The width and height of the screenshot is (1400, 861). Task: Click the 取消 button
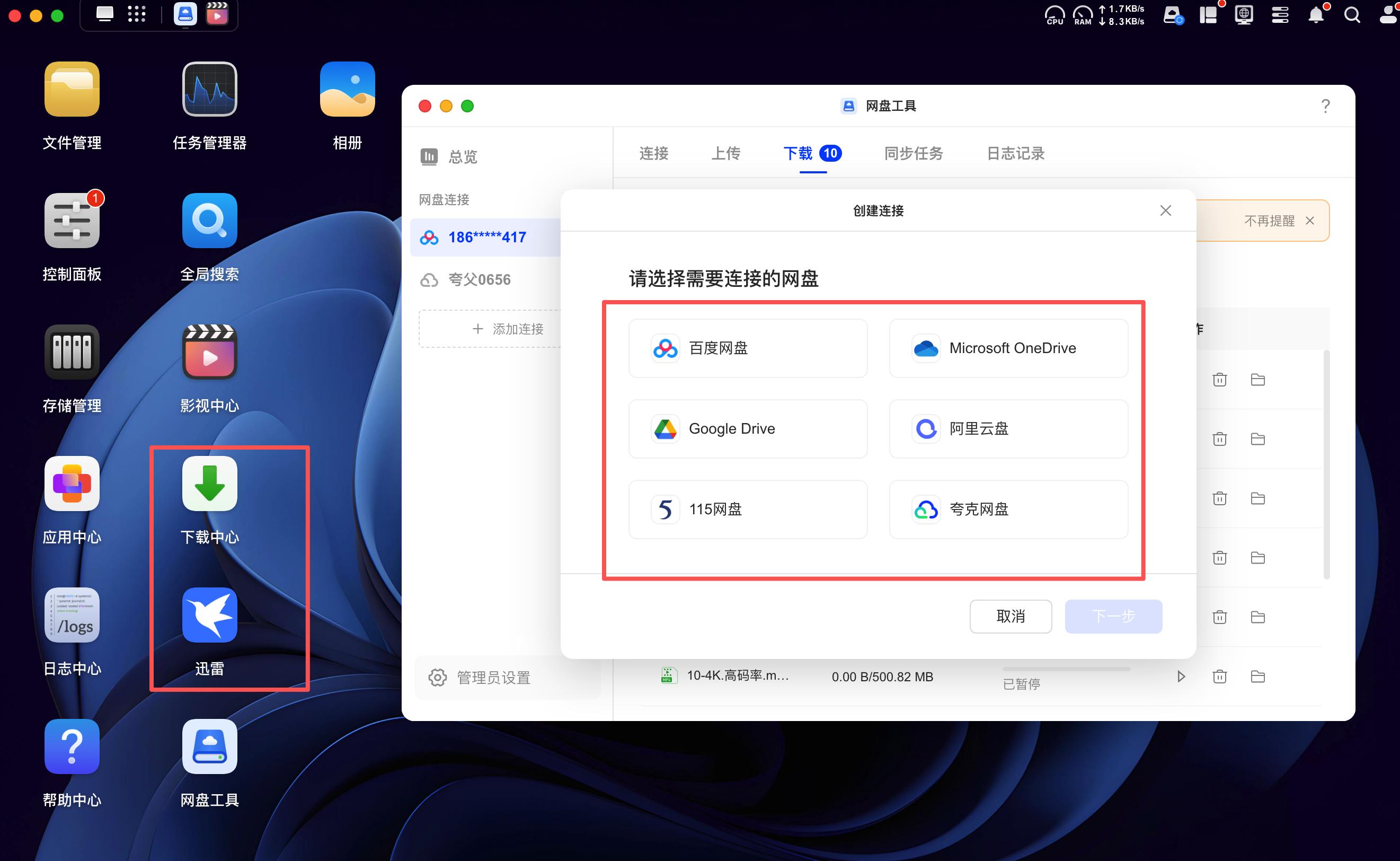(1010, 616)
